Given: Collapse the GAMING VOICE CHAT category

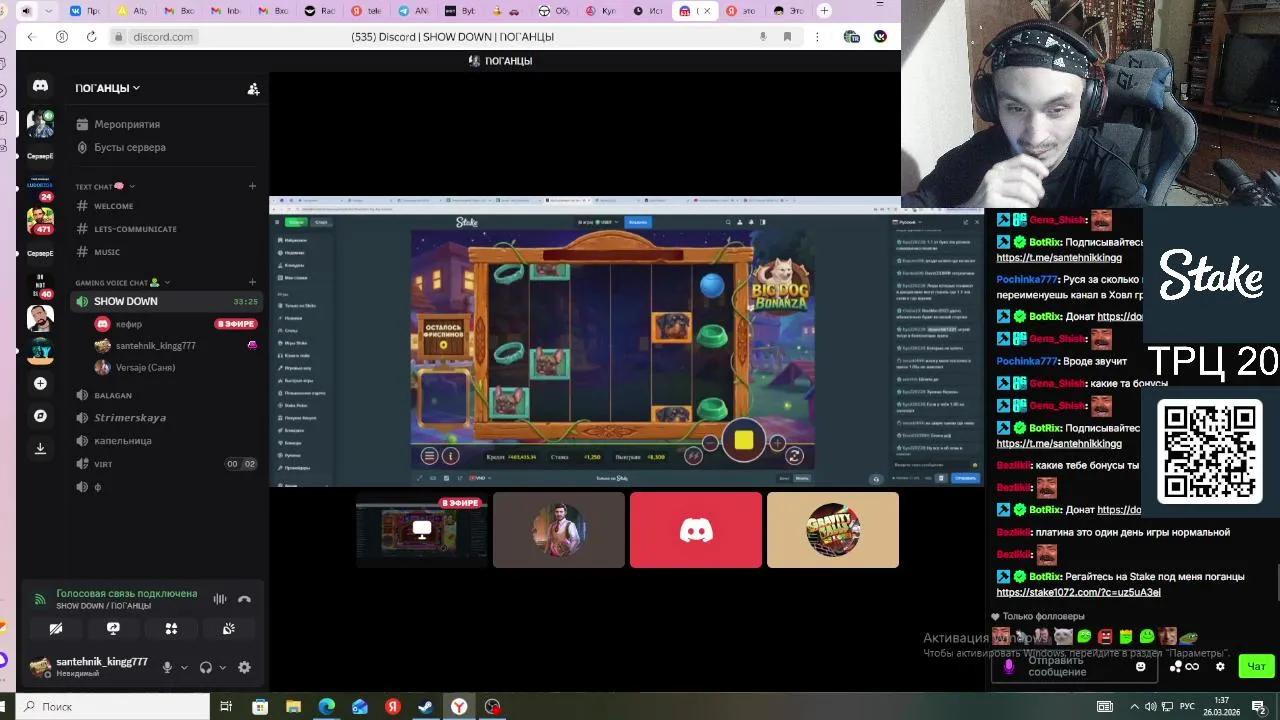Looking at the screenshot, I should (x=122, y=283).
